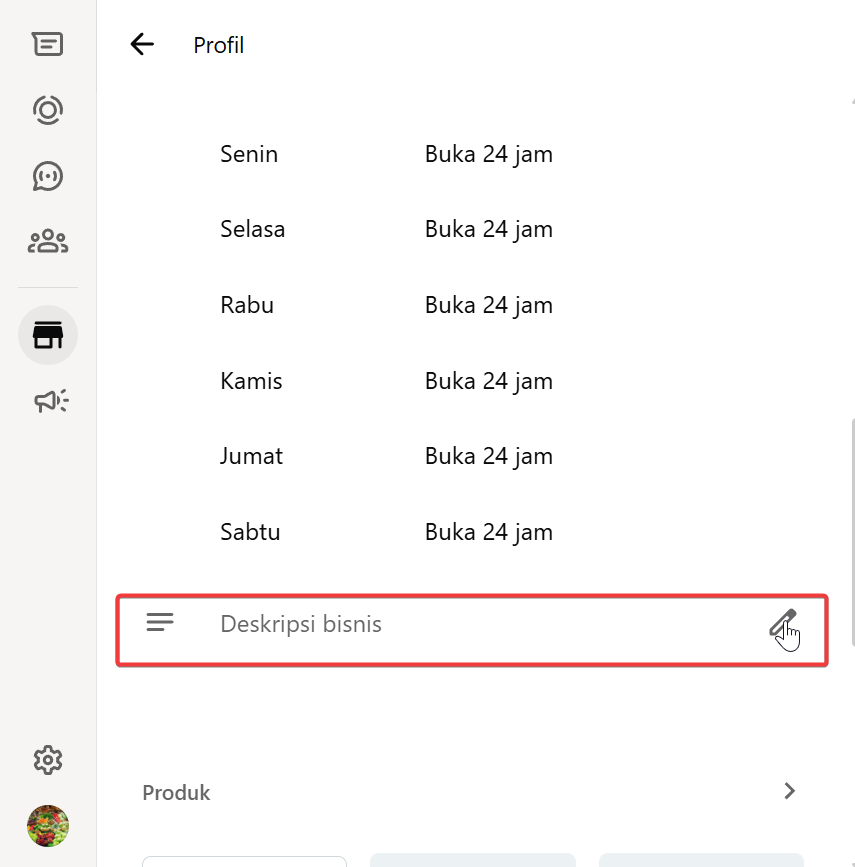Viewport: 855px width, 867px height.
Task: Go back using the arrow beside Profil
Action: pos(142,44)
